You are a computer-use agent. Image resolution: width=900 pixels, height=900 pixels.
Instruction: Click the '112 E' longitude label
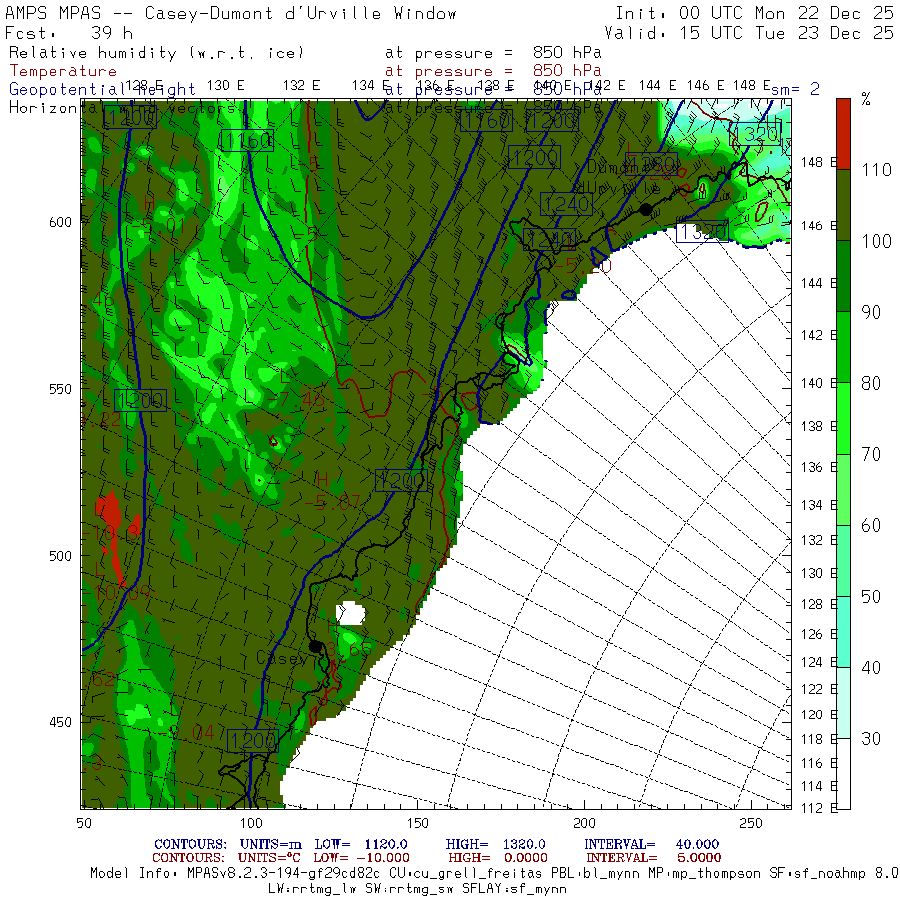tap(818, 808)
